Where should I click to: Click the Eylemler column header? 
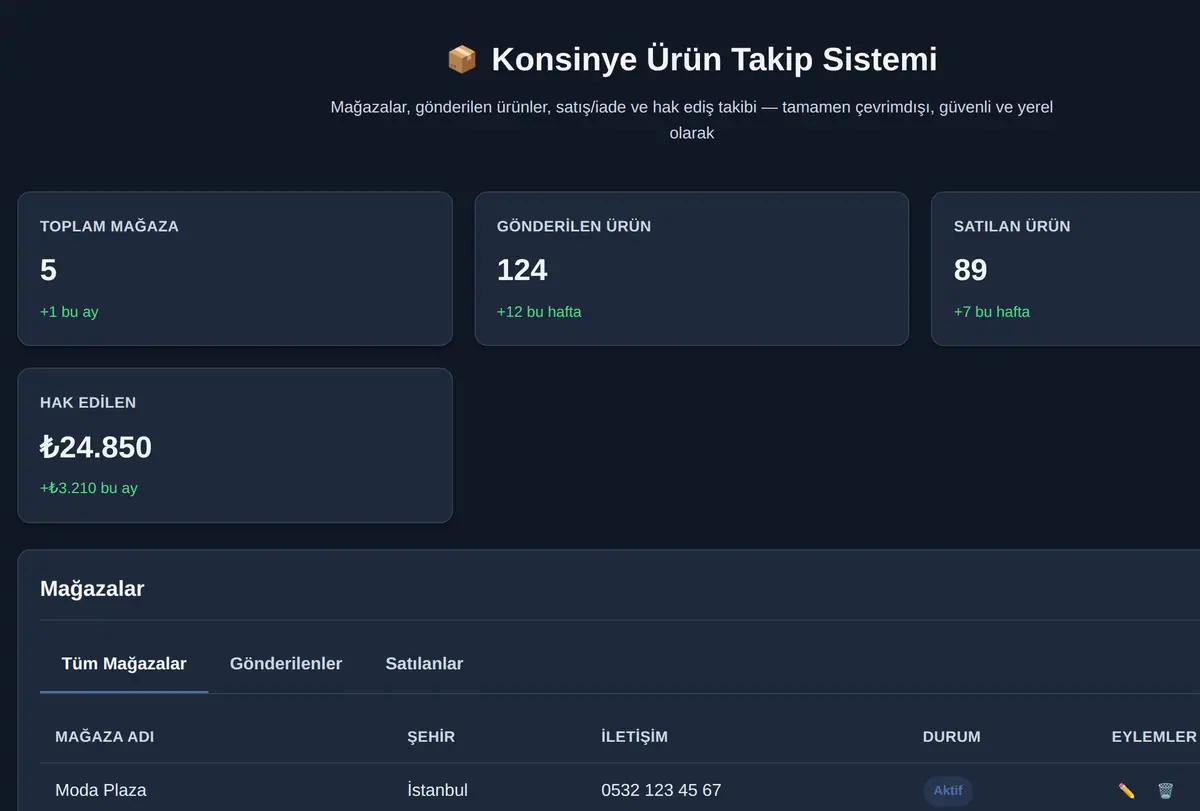(x=1154, y=737)
